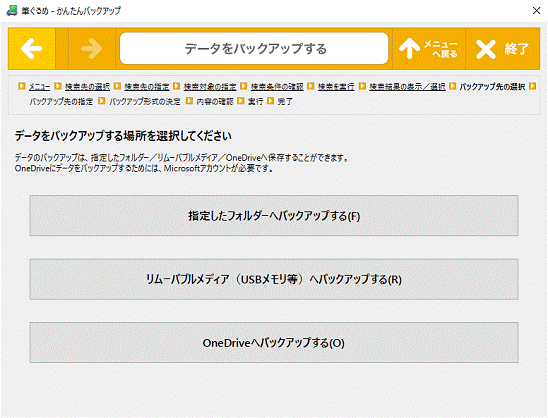Click heading データをバックアップする場所を選択してください
The image size is (548, 418).
(123, 136)
